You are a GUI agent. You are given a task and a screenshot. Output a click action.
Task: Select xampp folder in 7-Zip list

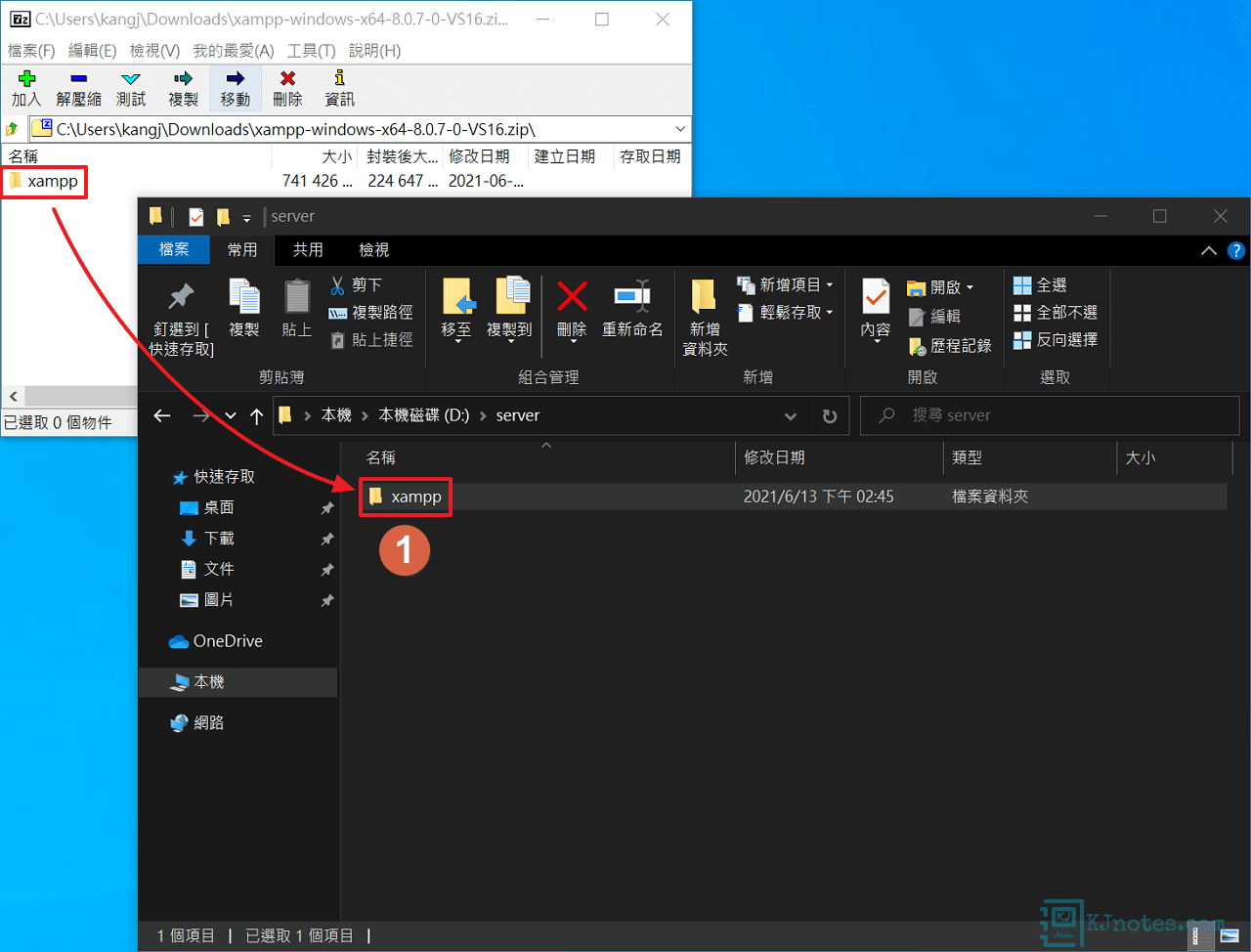44,181
